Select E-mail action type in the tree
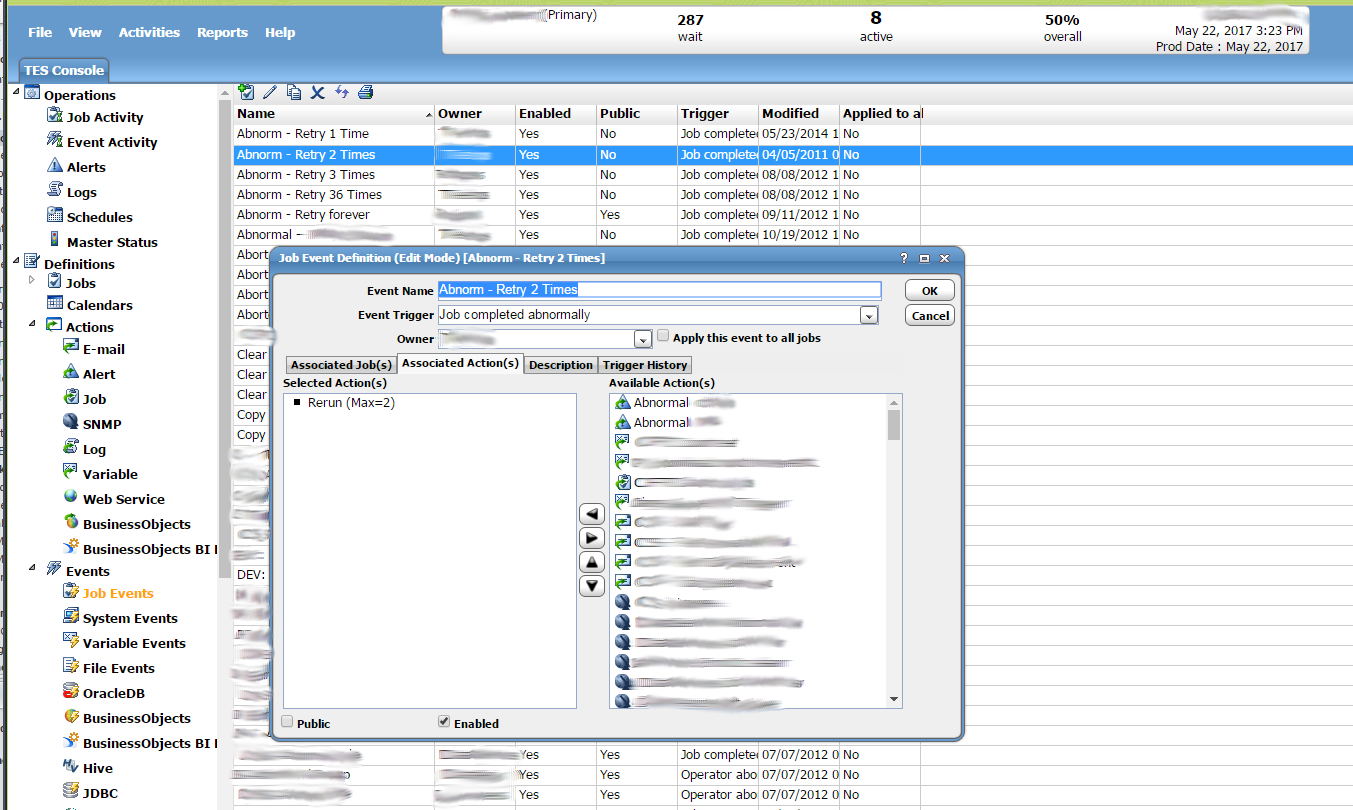Image resolution: width=1353 pixels, height=810 pixels. click(x=104, y=349)
